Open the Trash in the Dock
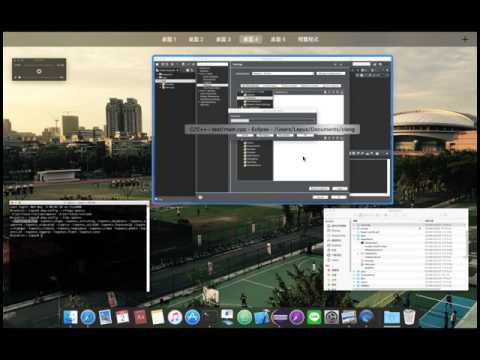 pos(409,317)
